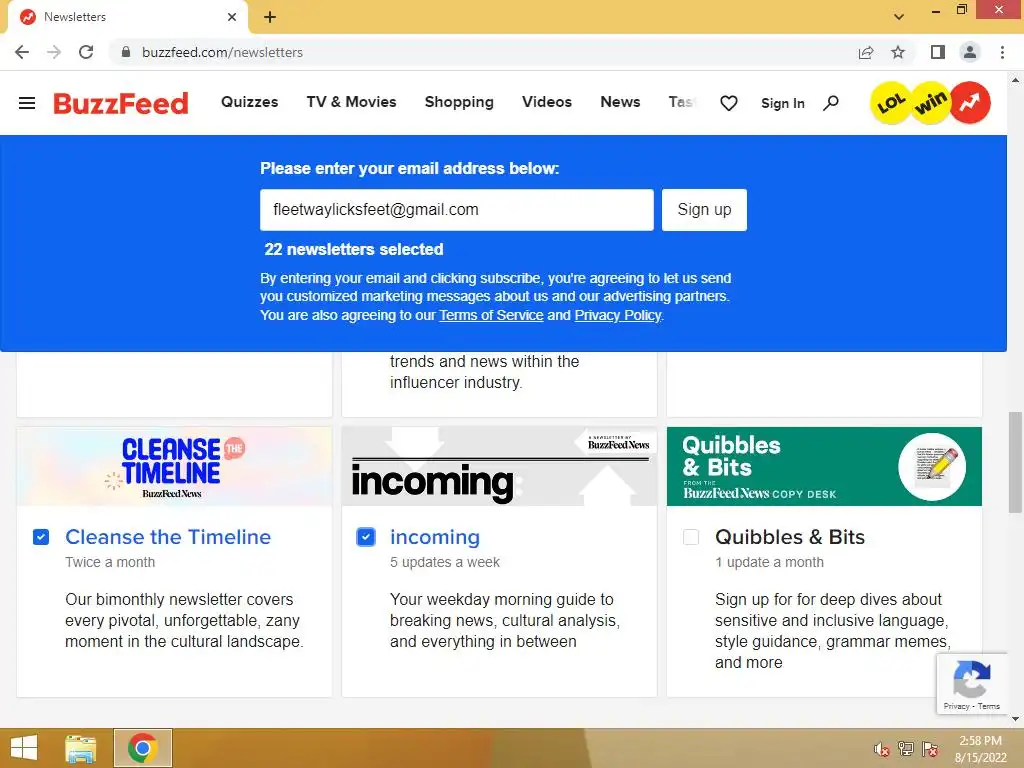Bookmark this page with star icon
This screenshot has height=768, width=1024.
pos(898,52)
